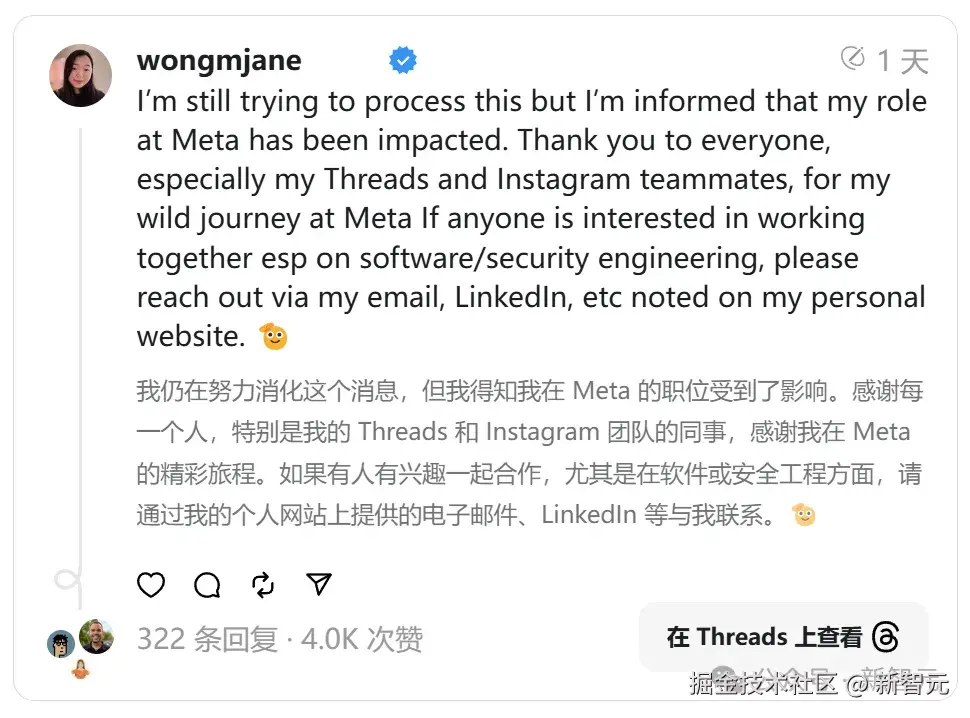Click the blue verified badge beside wongmjane
Viewport: 970px width, 718px height.
pyautogui.click(x=403, y=61)
